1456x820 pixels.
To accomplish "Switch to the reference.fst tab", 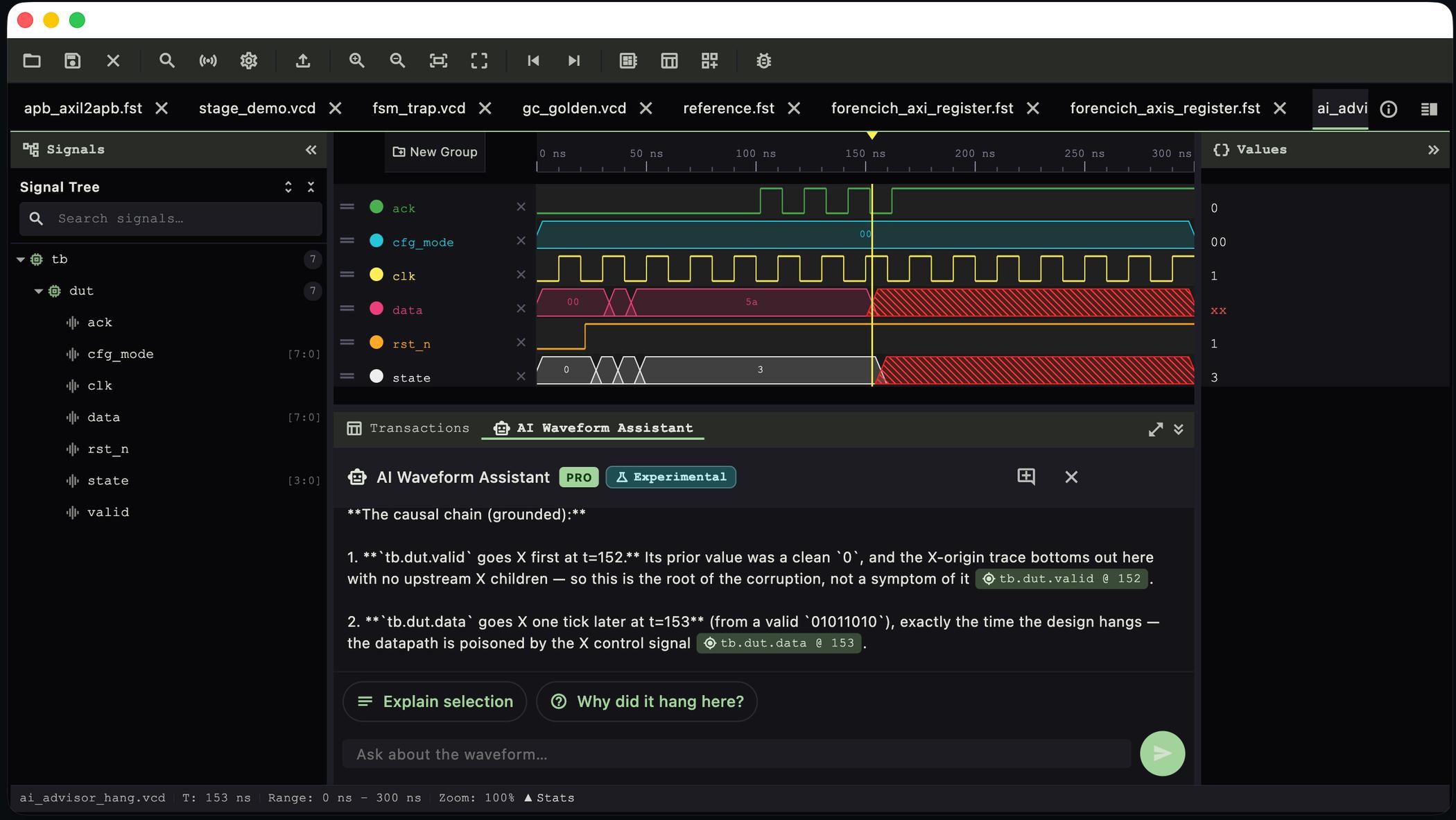I will coord(729,108).
